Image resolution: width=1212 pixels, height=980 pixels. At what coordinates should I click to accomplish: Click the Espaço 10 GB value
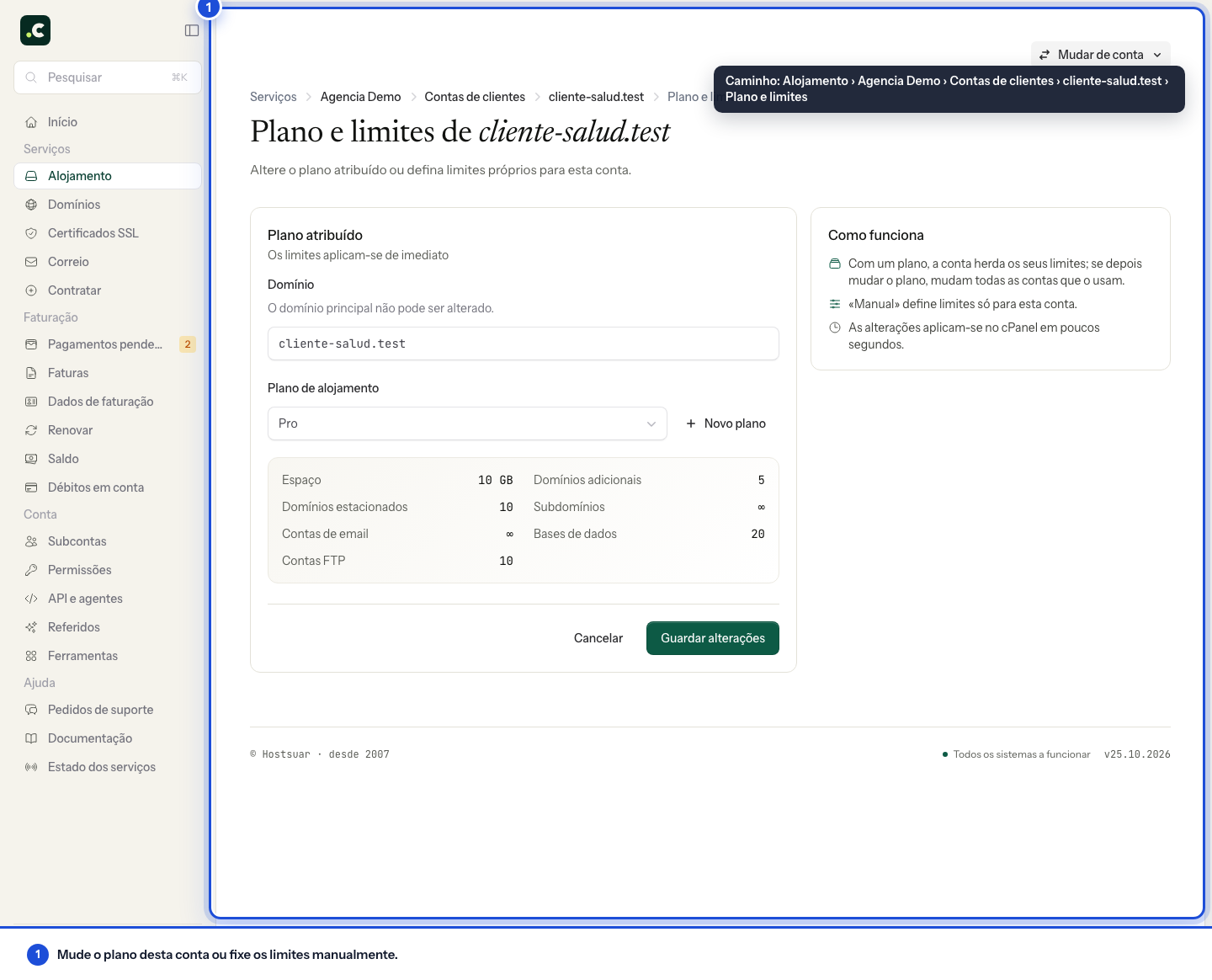(x=495, y=480)
